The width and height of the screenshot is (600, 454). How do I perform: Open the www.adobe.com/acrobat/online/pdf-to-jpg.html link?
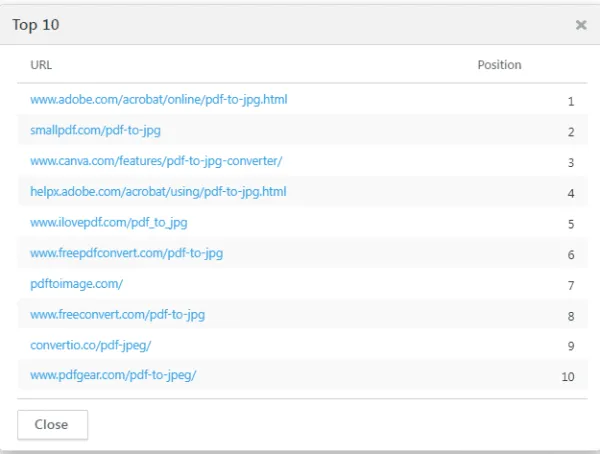click(159, 100)
